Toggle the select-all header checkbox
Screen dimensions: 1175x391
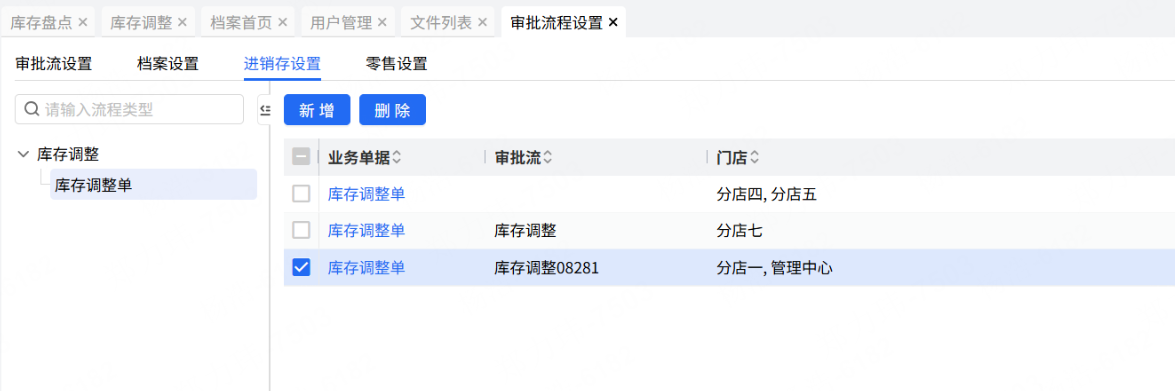(x=300, y=157)
